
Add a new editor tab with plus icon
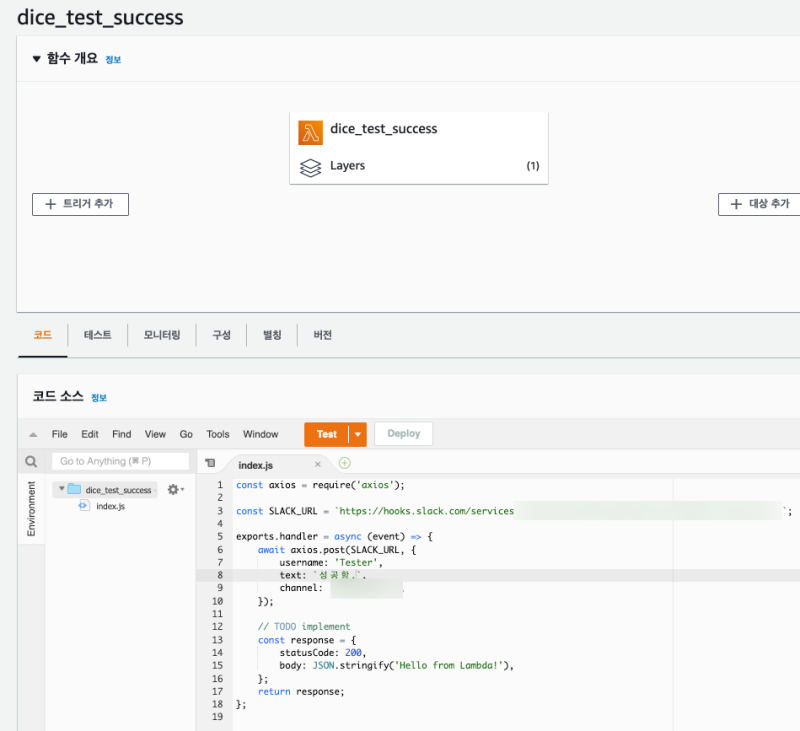pos(345,463)
